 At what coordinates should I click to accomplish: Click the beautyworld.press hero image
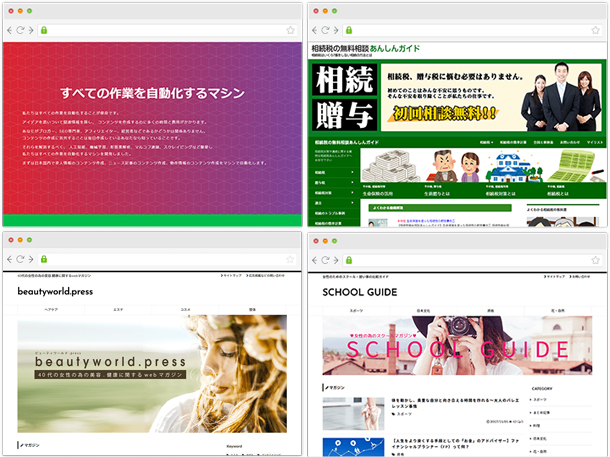click(152, 374)
